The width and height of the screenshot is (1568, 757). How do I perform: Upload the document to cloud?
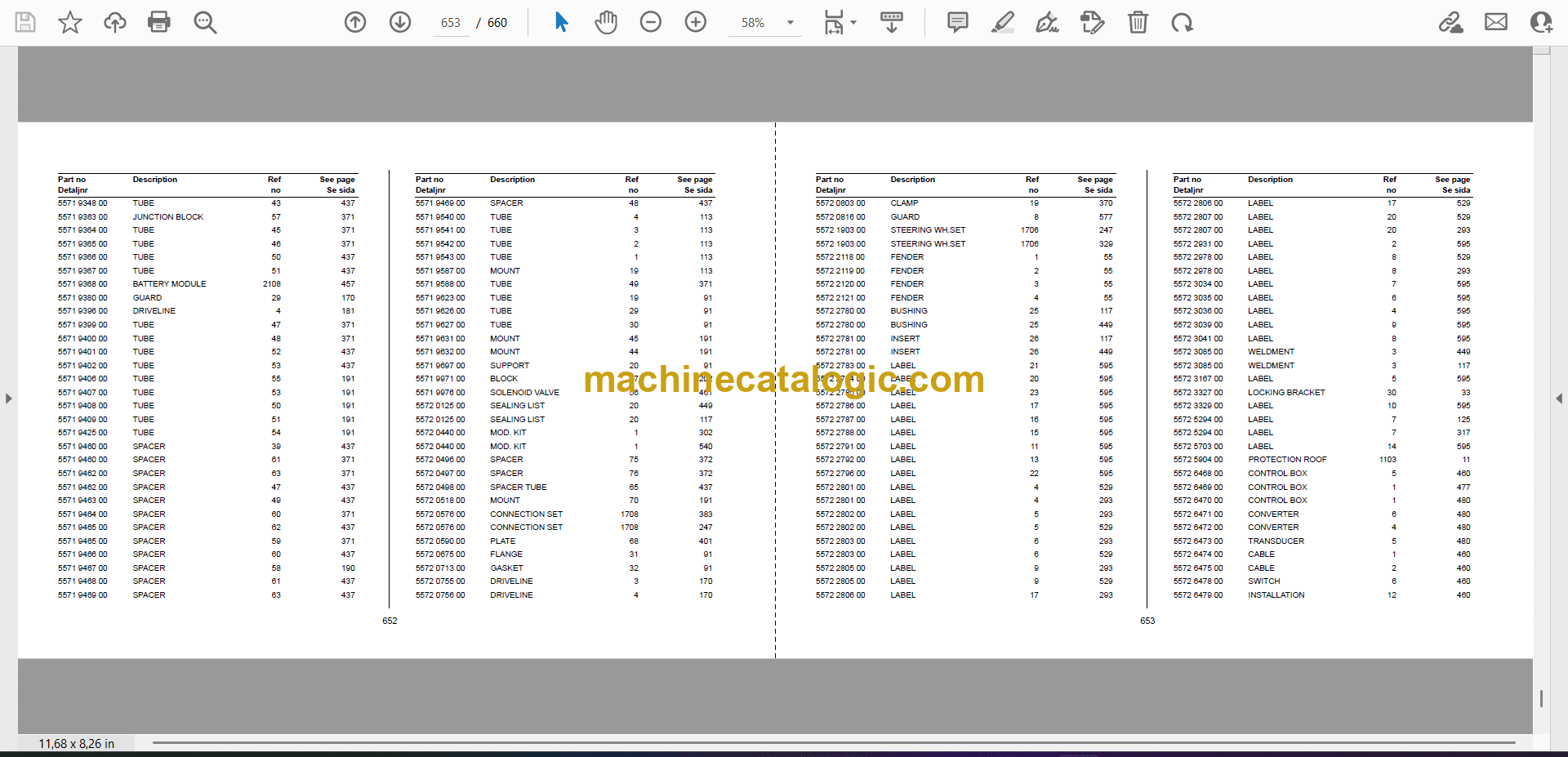[115, 22]
